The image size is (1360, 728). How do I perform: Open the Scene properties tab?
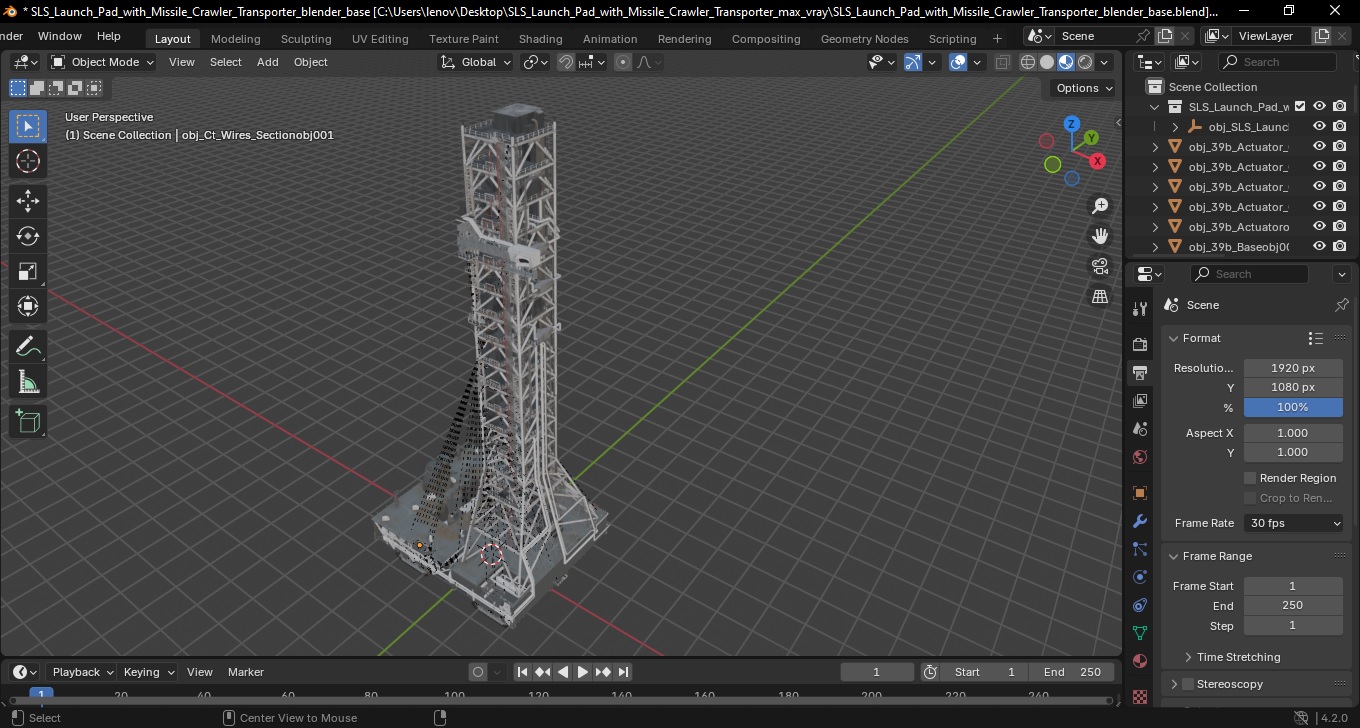1140,429
